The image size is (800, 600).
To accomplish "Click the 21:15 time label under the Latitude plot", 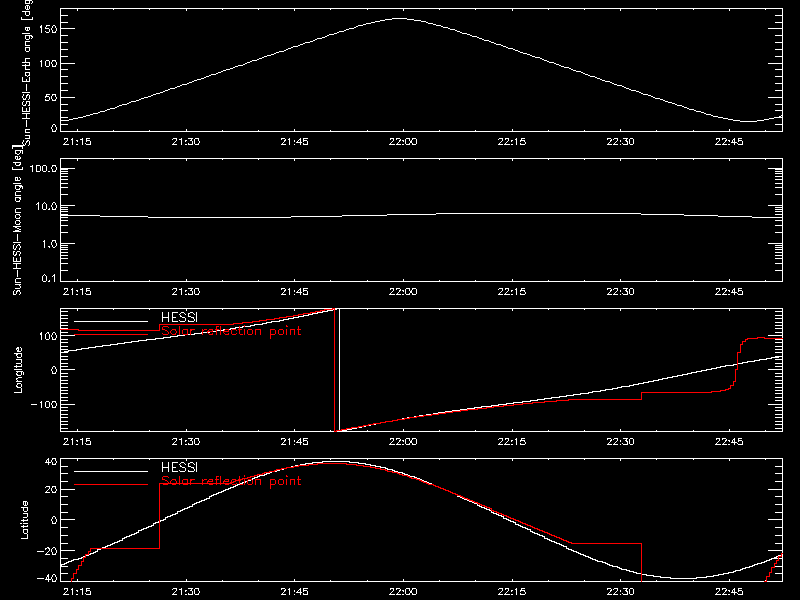I will (x=77, y=591).
